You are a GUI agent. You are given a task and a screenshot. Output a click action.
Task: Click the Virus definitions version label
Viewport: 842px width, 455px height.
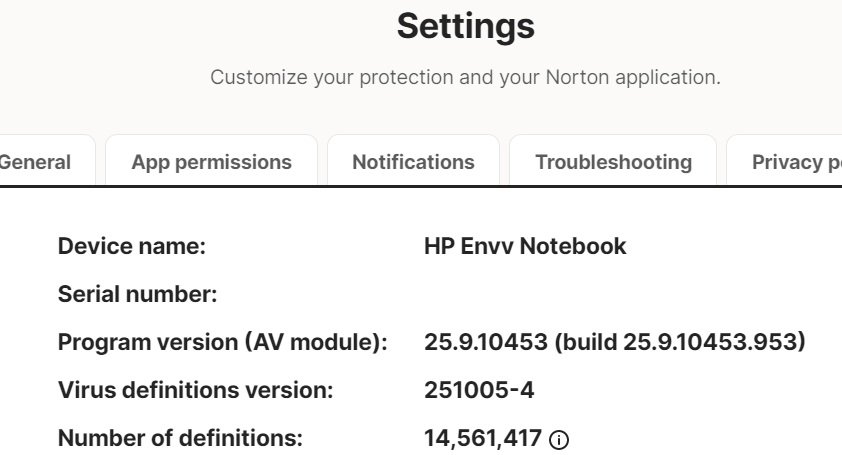(195, 390)
